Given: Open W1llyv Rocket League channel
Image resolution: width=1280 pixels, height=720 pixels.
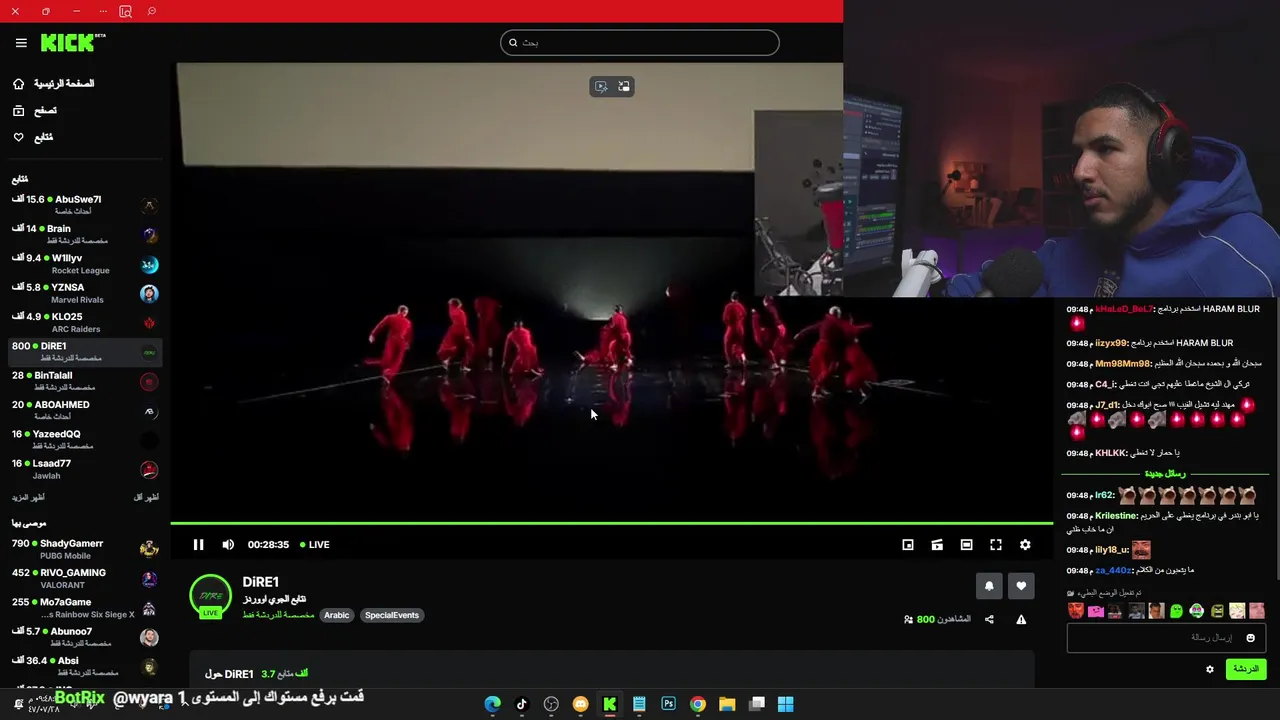Looking at the screenshot, I should pyautogui.click(x=85, y=264).
